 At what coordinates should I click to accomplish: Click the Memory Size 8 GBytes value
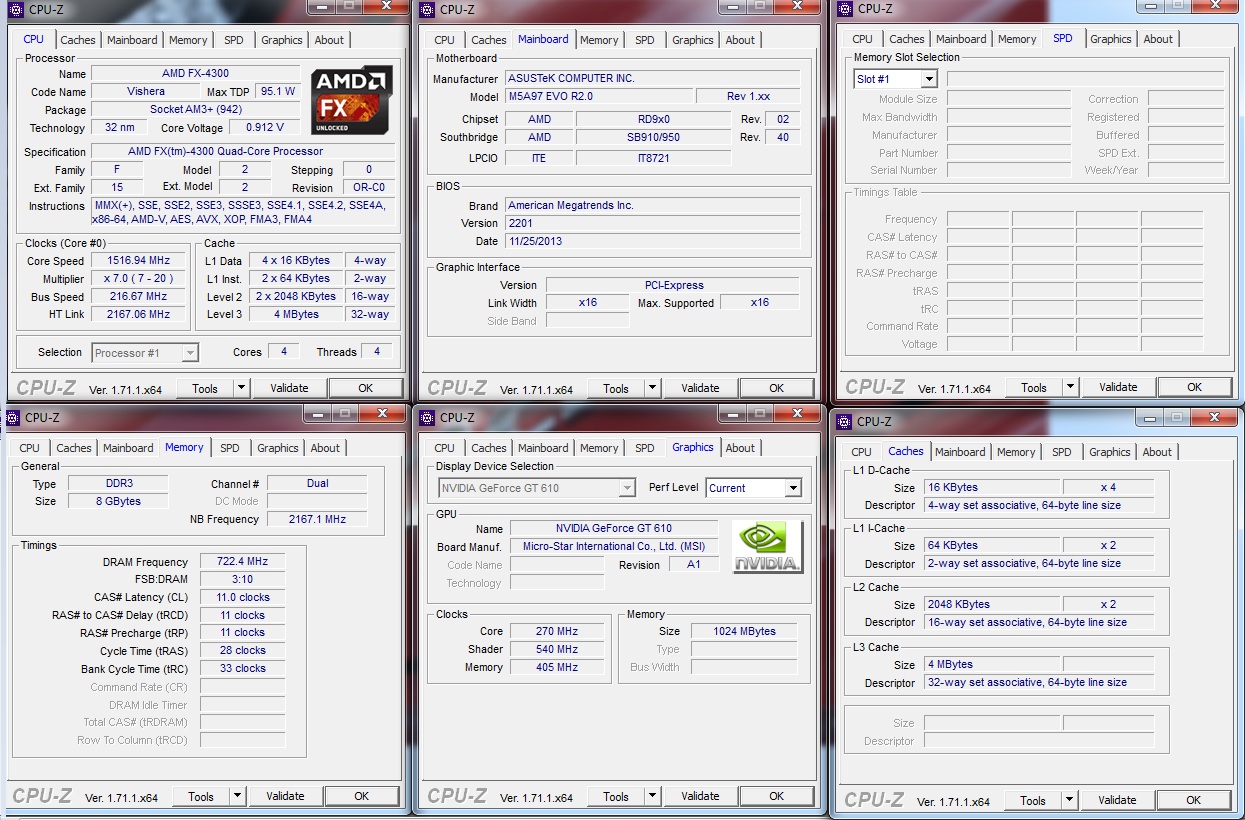click(x=118, y=501)
